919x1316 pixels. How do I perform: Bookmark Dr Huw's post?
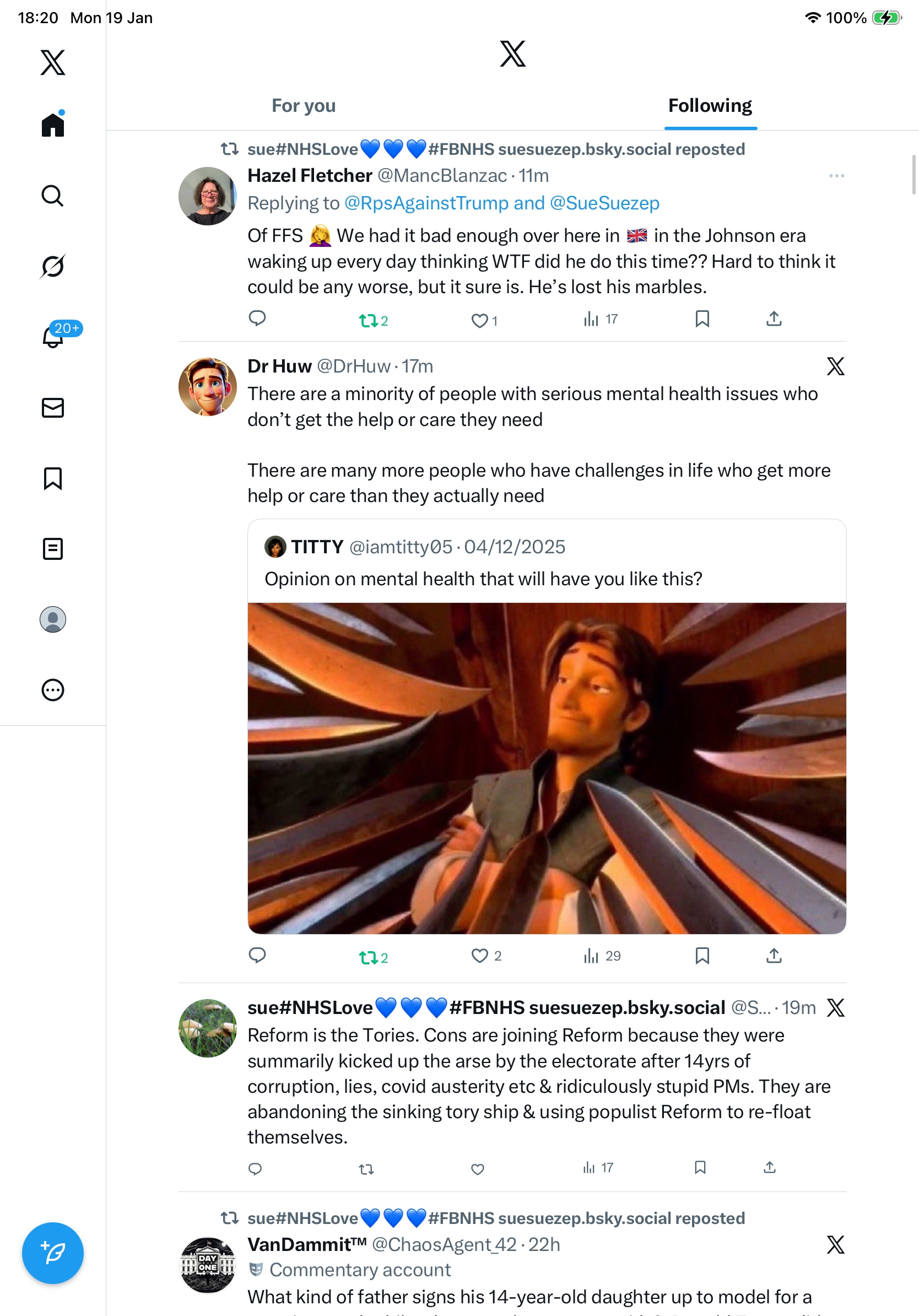702,956
